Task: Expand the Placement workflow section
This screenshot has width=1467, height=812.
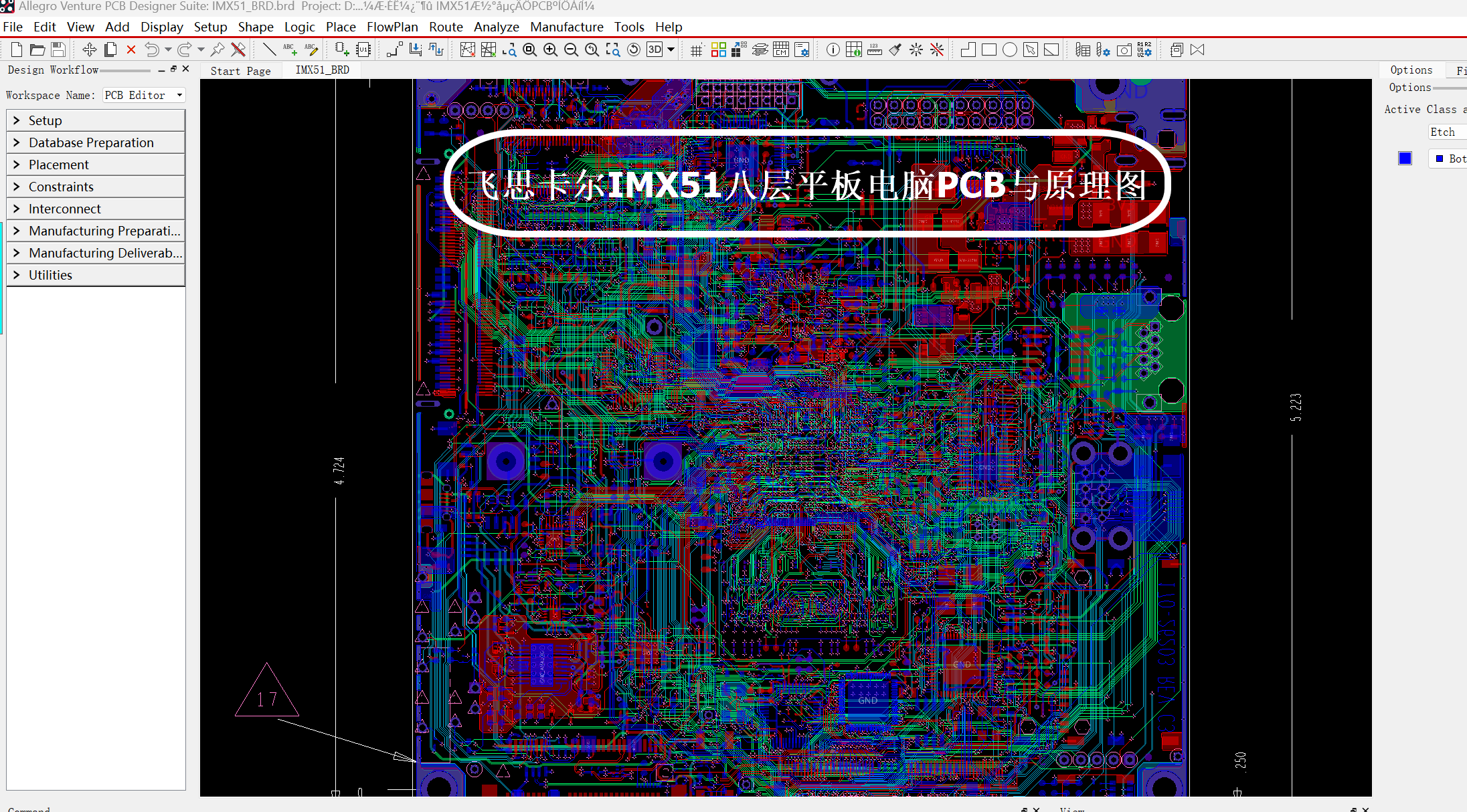Action: tap(96, 165)
